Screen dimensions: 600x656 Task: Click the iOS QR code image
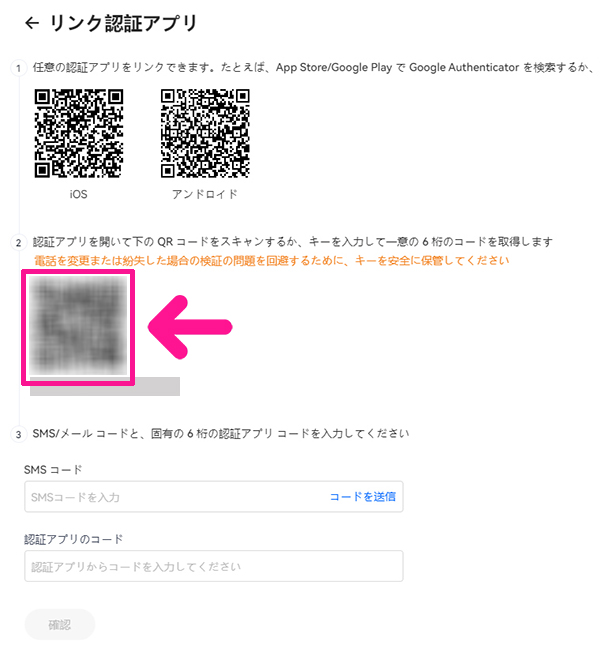[79, 133]
